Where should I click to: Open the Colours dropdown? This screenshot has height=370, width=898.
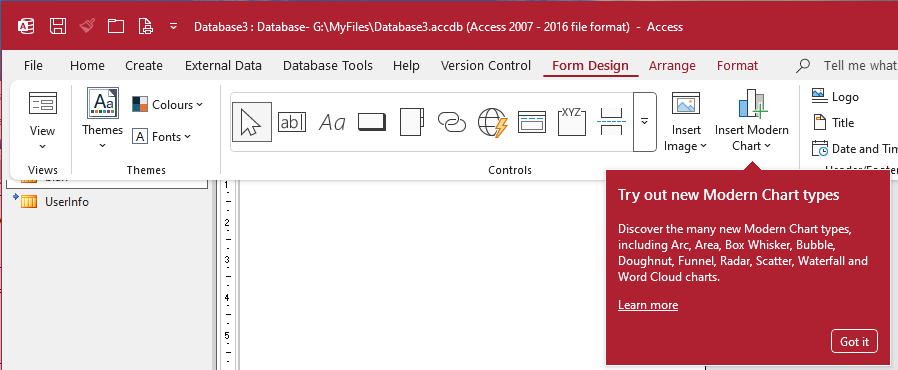click(x=168, y=105)
